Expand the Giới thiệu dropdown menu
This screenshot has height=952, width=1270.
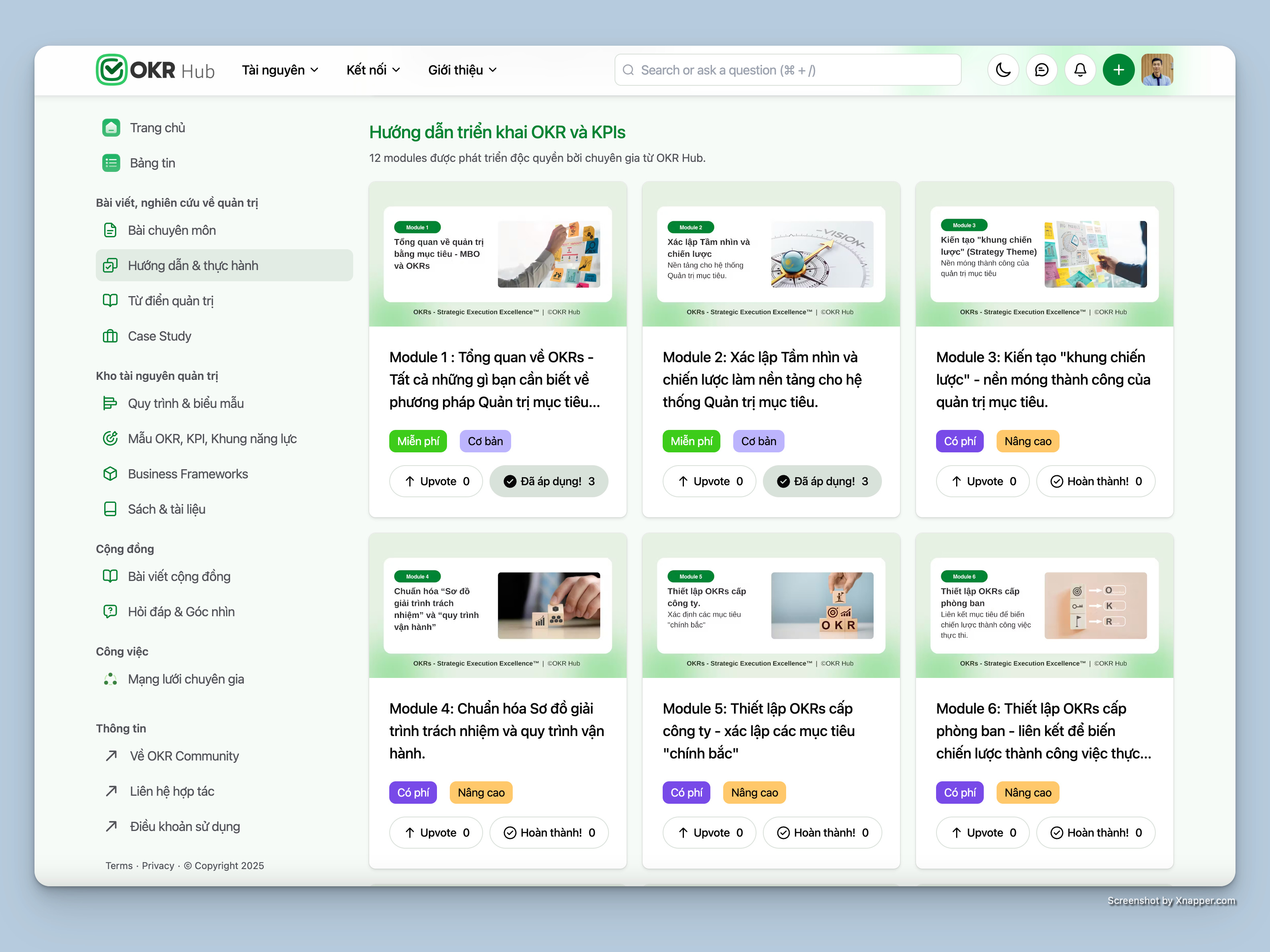(461, 70)
